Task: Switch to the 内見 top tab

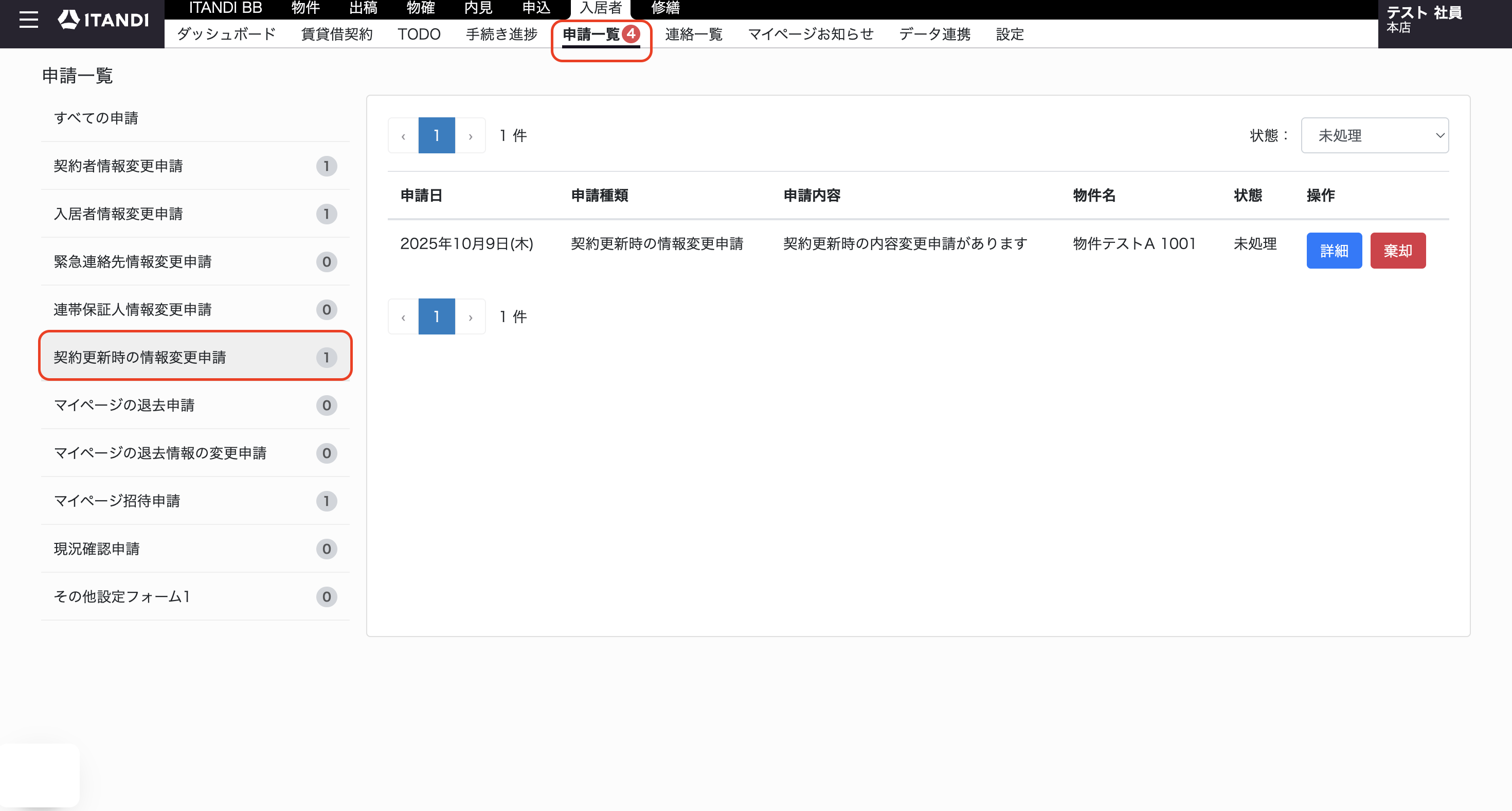Action: 478,8
